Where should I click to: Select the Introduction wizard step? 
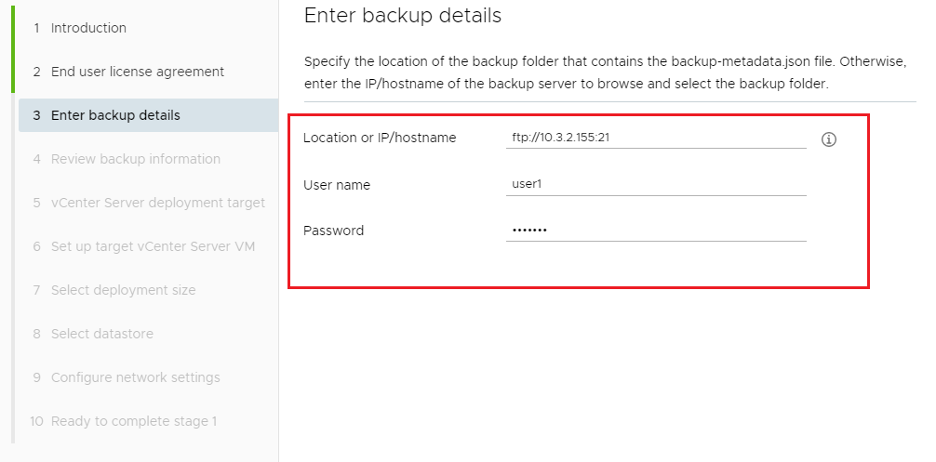tap(88, 28)
